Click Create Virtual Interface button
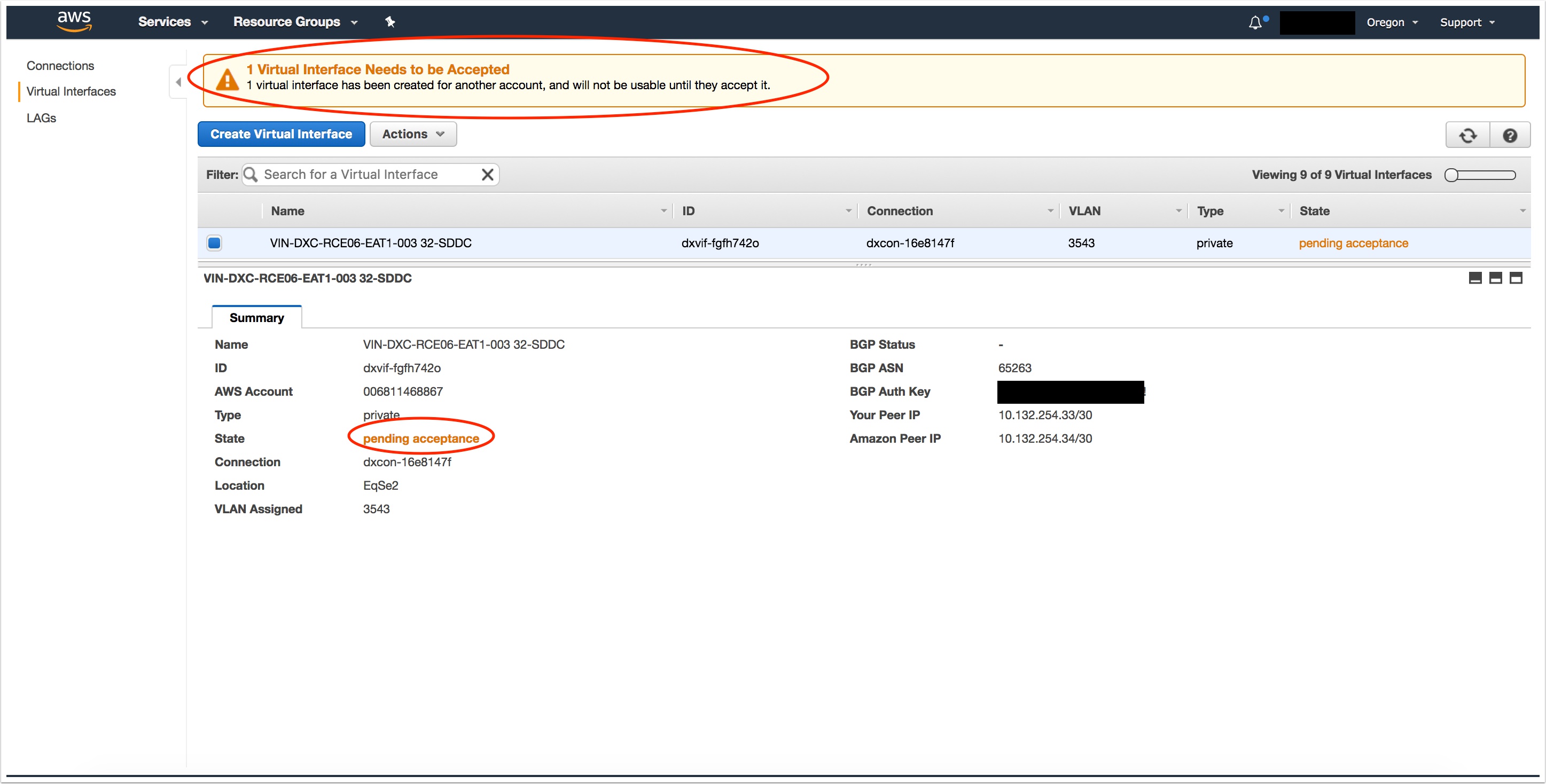 point(281,135)
